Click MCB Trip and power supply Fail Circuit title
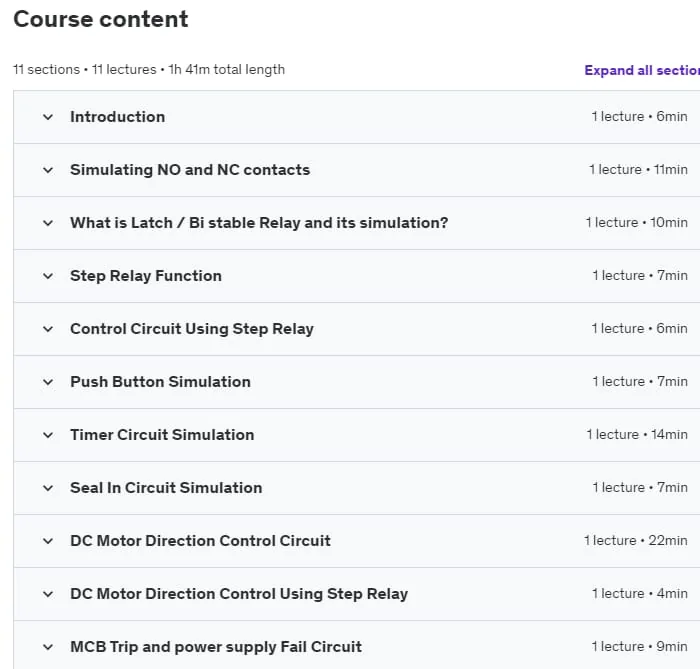Screen dimensions: 700x669 pyautogui.click(x=216, y=647)
